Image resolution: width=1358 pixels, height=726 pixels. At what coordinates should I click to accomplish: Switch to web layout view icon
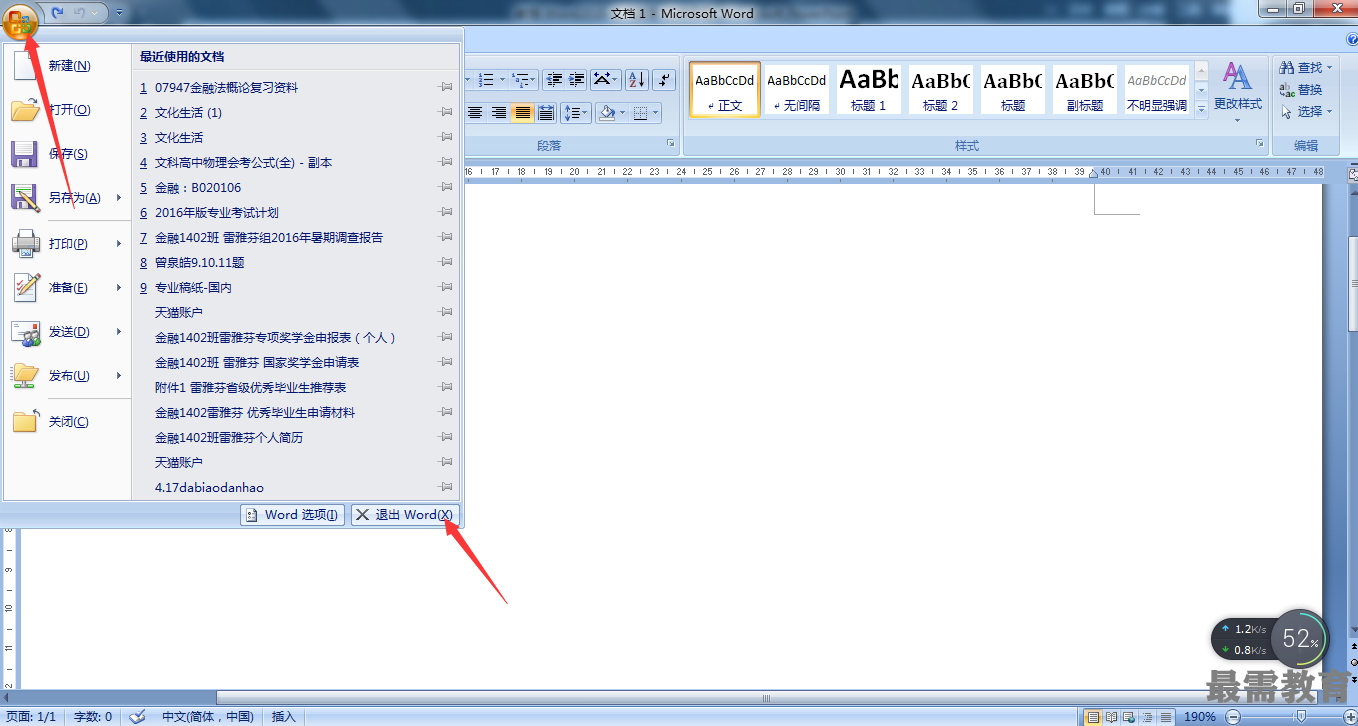[1128, 716]
